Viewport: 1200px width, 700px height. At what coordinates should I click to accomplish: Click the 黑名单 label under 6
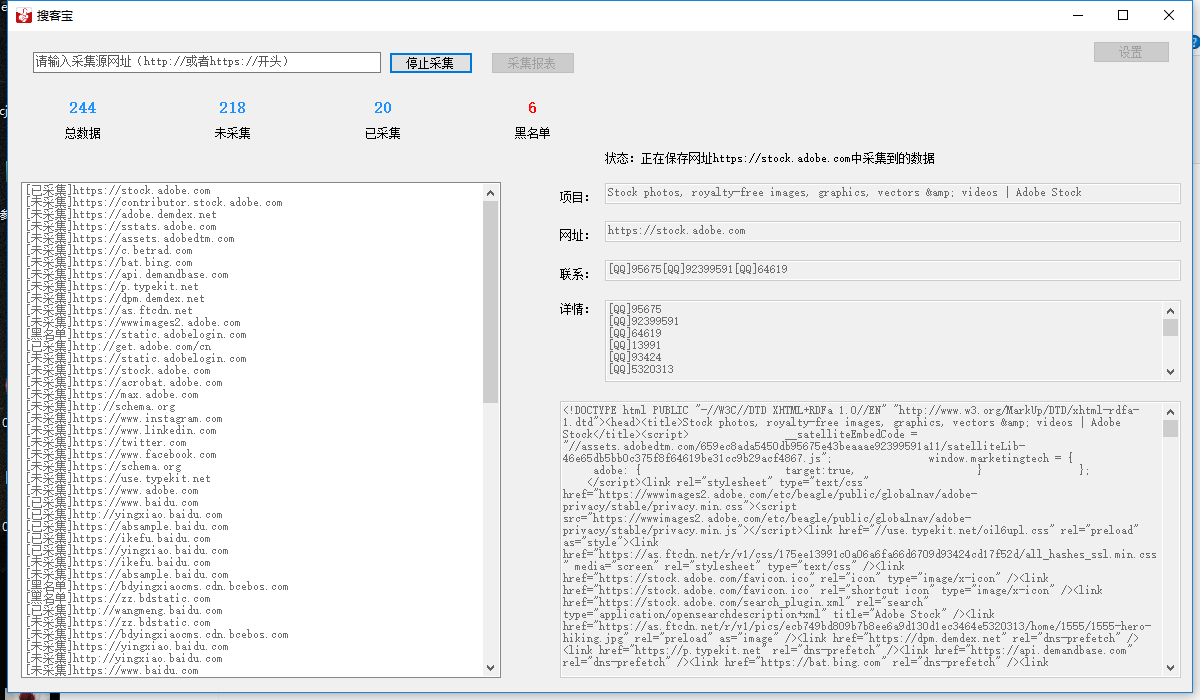pyautogui.click(x=533, y=133)
